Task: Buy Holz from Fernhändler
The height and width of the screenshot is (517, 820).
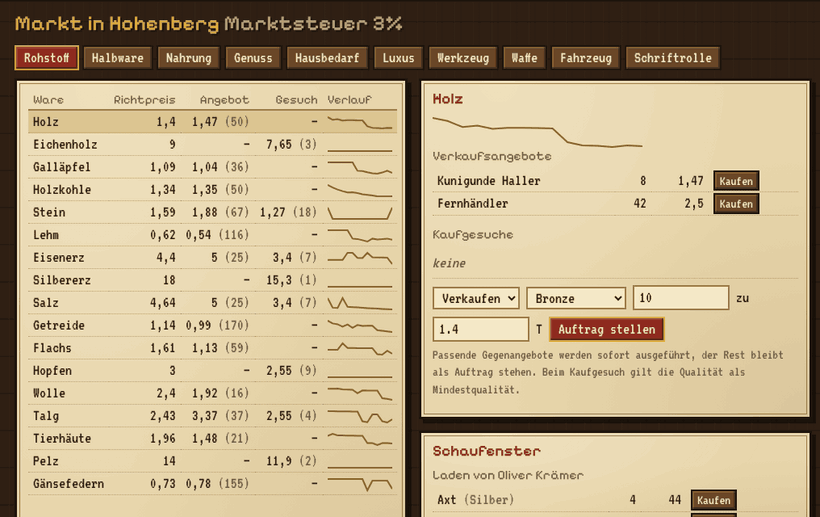Action: [736, 204]
